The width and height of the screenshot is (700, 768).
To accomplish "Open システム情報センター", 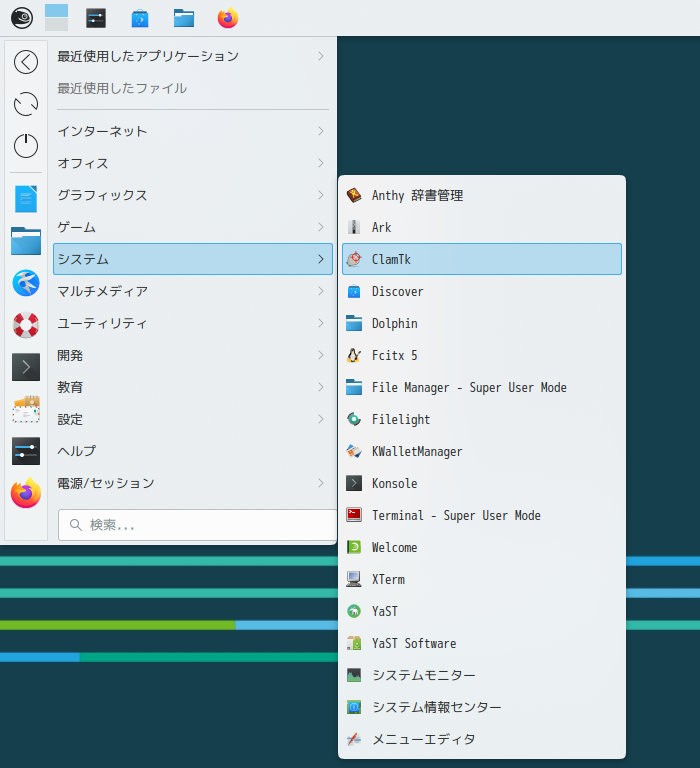I will (x=482, y=707).
